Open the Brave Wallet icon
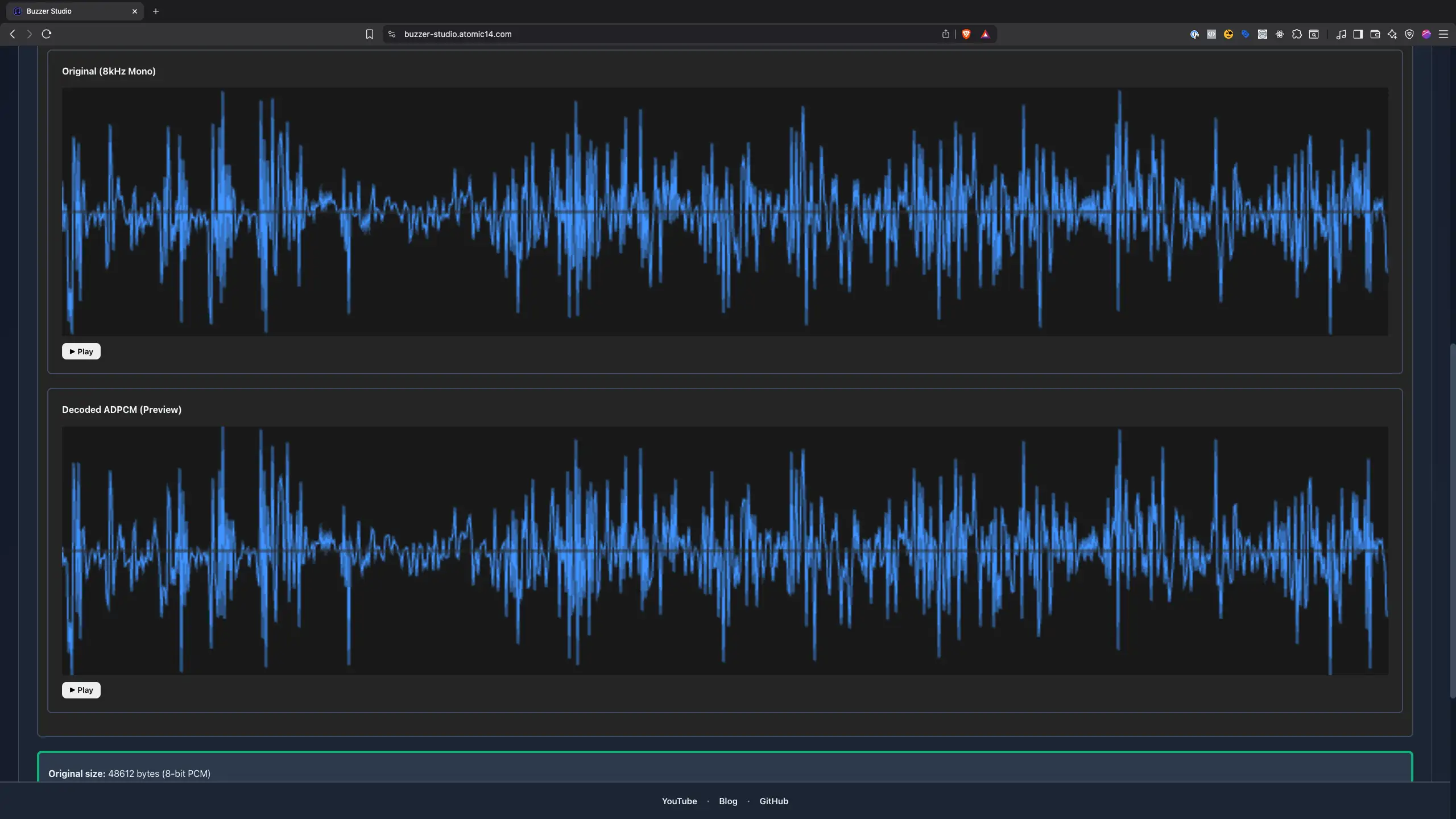Image resolution: width=1456 pixels, height=819 pixels. (x=1375, y=34)
